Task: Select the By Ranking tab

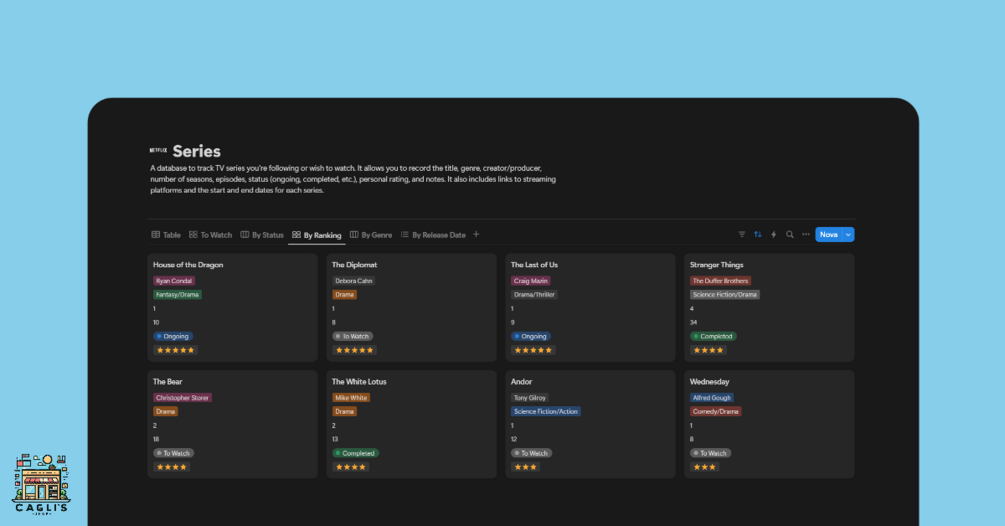Action: pos(317,235)
